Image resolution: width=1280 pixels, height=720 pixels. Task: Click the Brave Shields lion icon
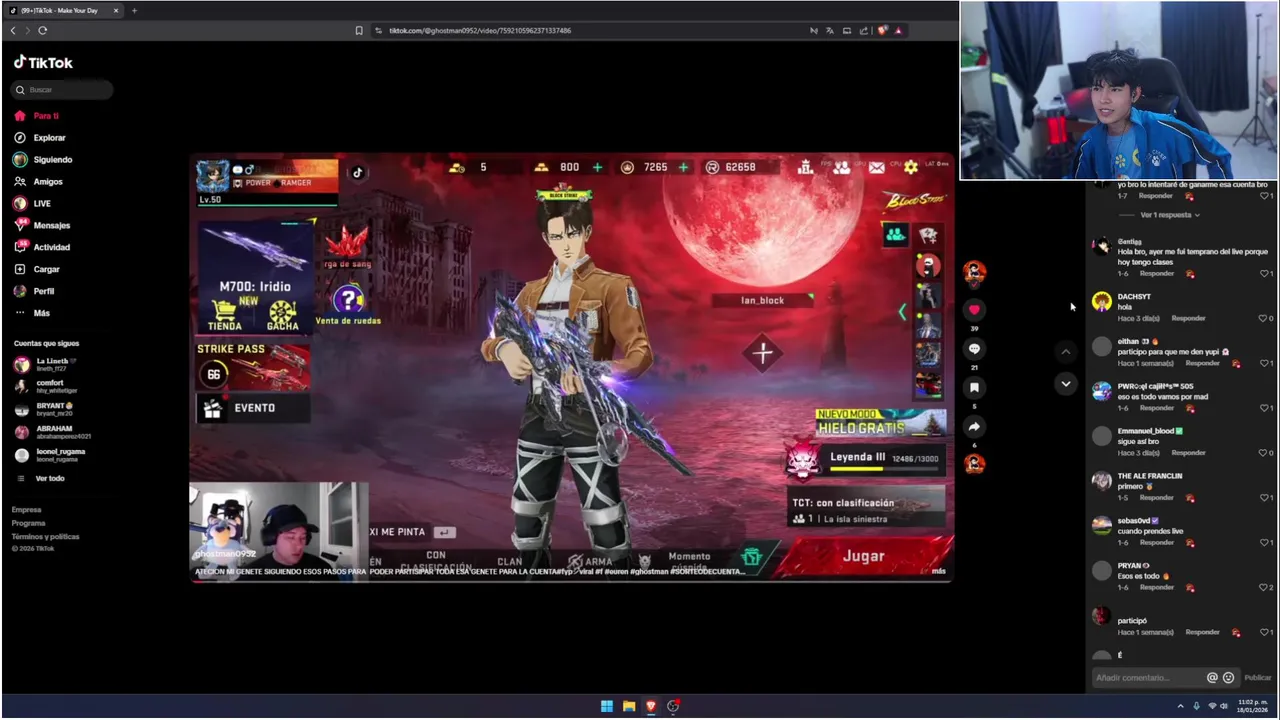[882, 31]
